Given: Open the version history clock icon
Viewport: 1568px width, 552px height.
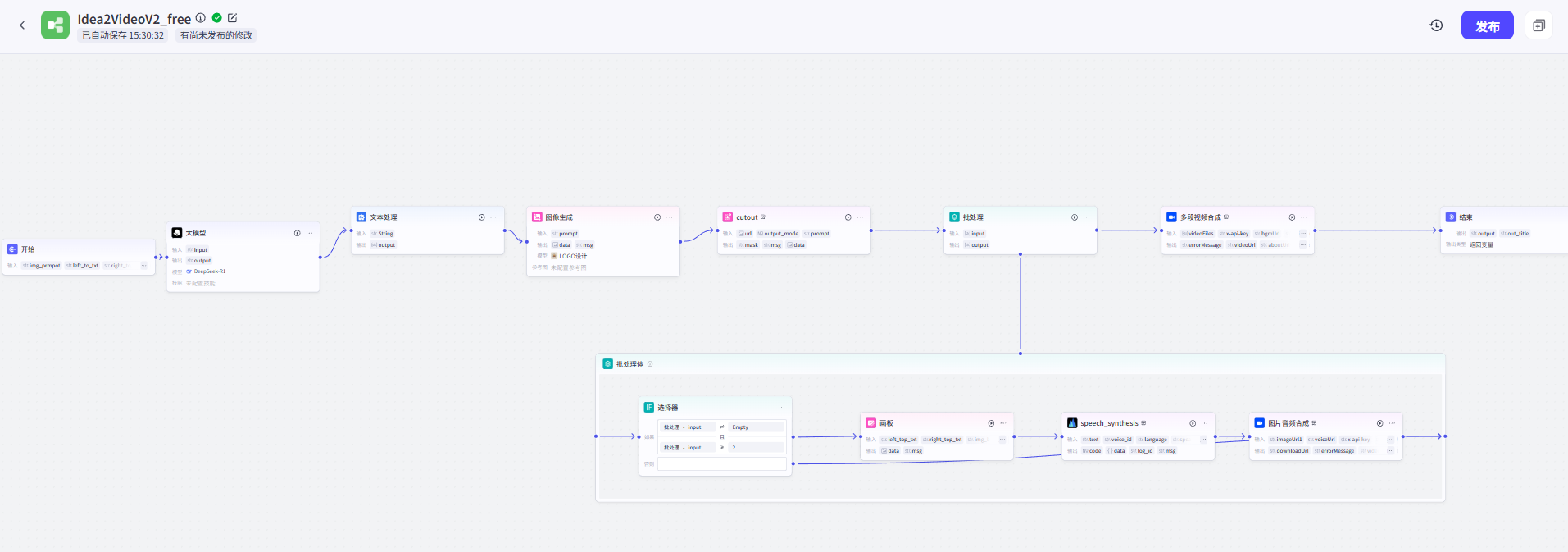Looking at the screenshot, I should (x=1436, y=25).
